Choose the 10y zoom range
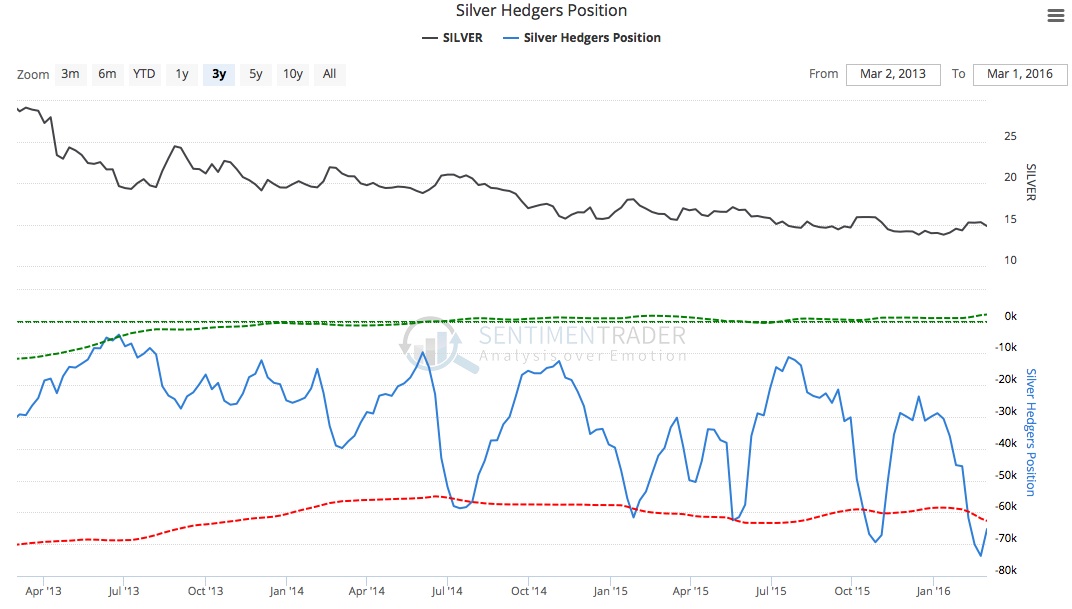Image resolution: width=1072 pixels, height=609 pixels. pyautogui.click(x=293, y=74)
